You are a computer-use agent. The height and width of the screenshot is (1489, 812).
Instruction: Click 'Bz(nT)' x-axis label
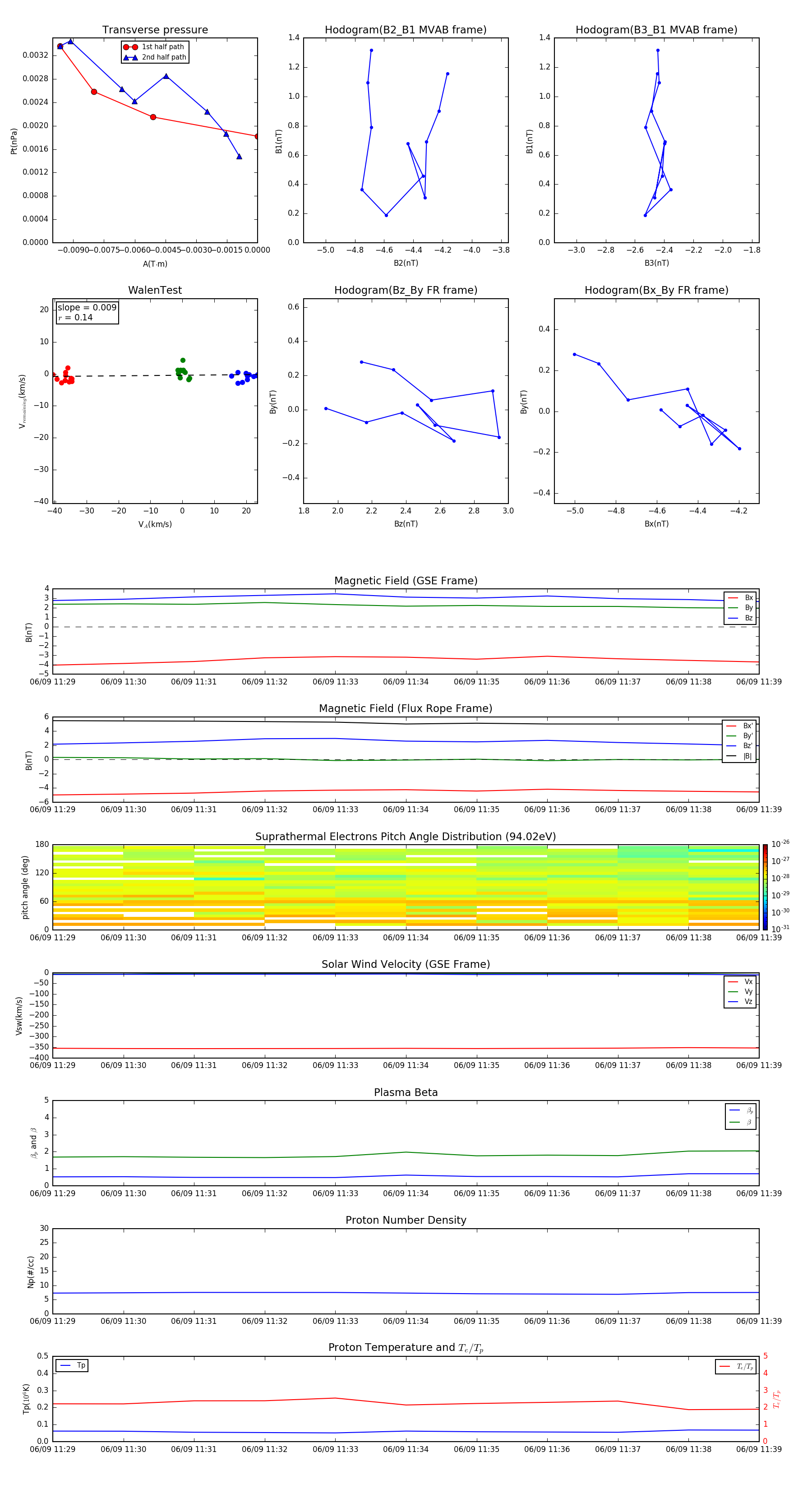tap(406, 524)
